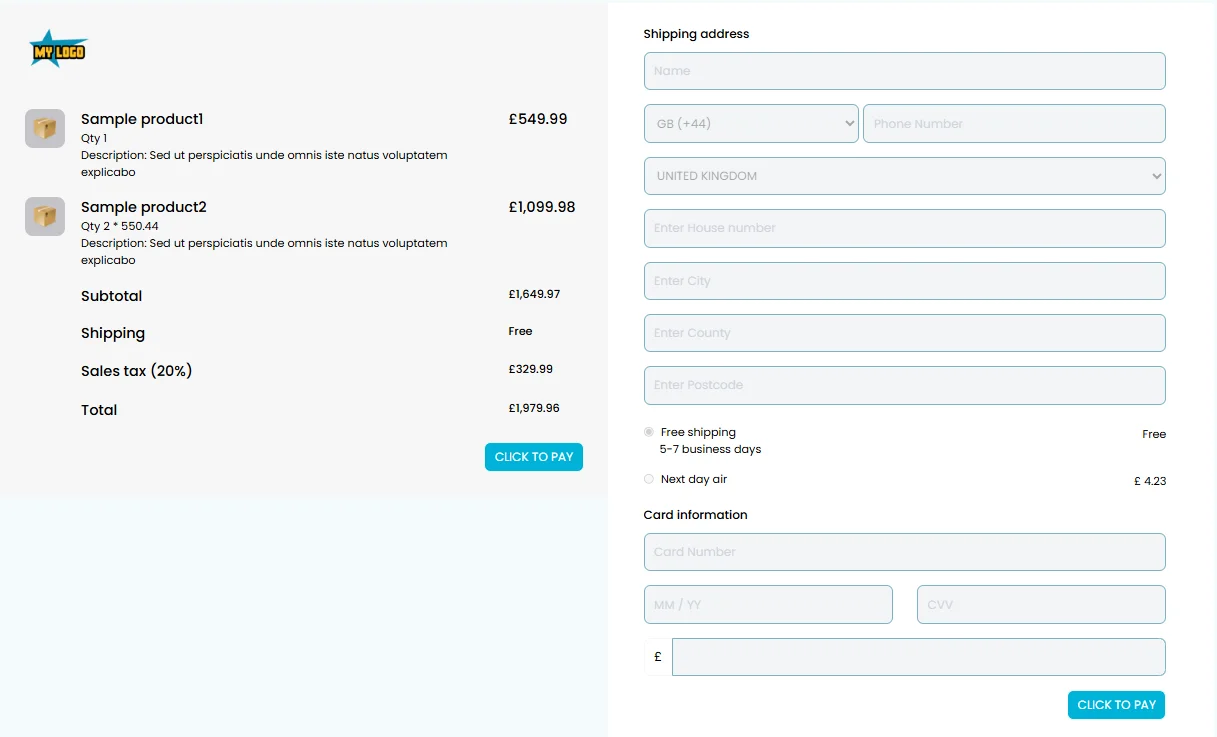Click the Card Number field
1217x737 pixels.
903,551
